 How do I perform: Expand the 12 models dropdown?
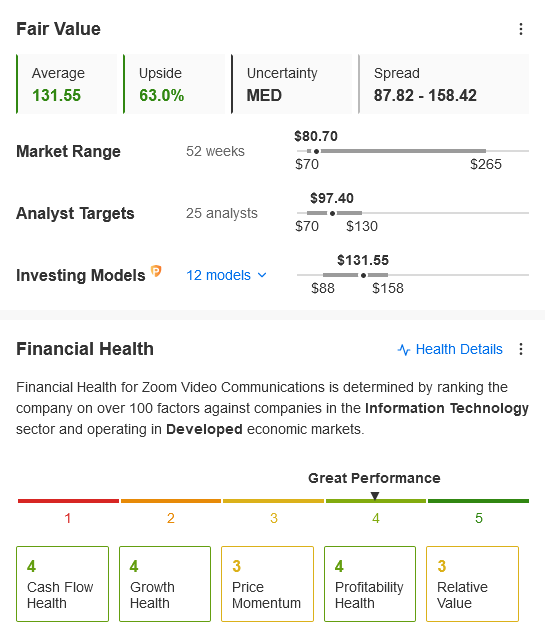(x=226, y=275)
